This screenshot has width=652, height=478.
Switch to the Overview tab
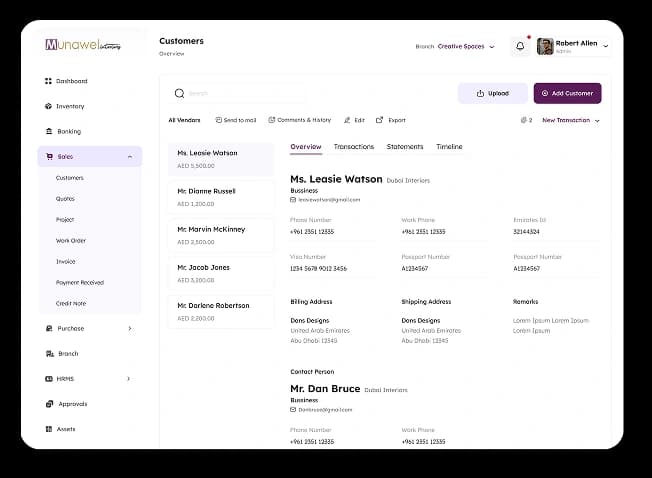pos(306,147)
